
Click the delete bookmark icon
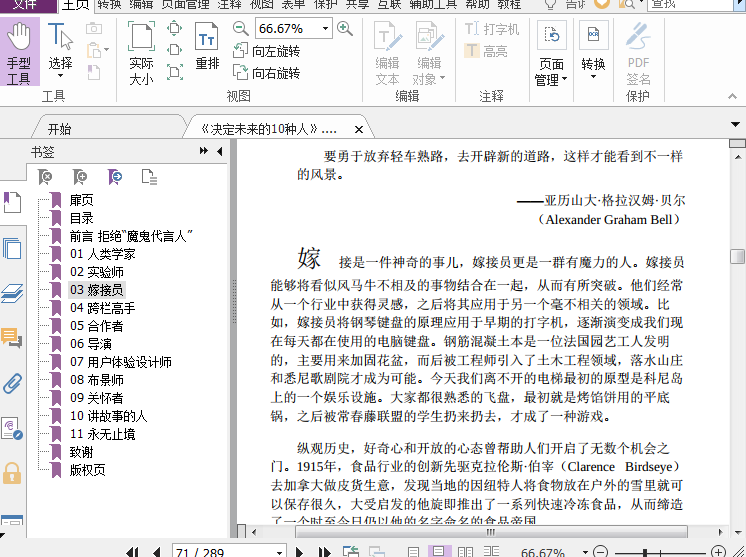point(45,177)
